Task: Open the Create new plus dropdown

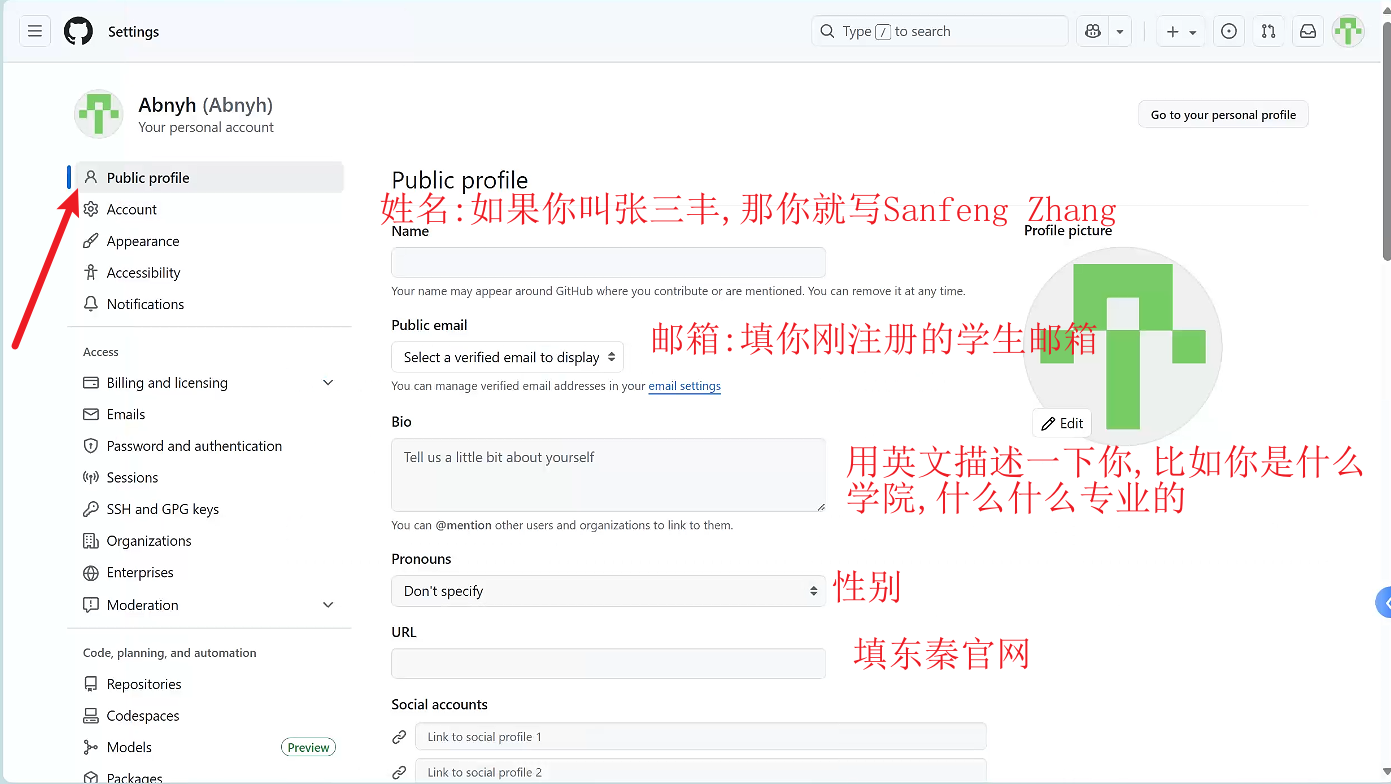Action: coord(1181,32)
